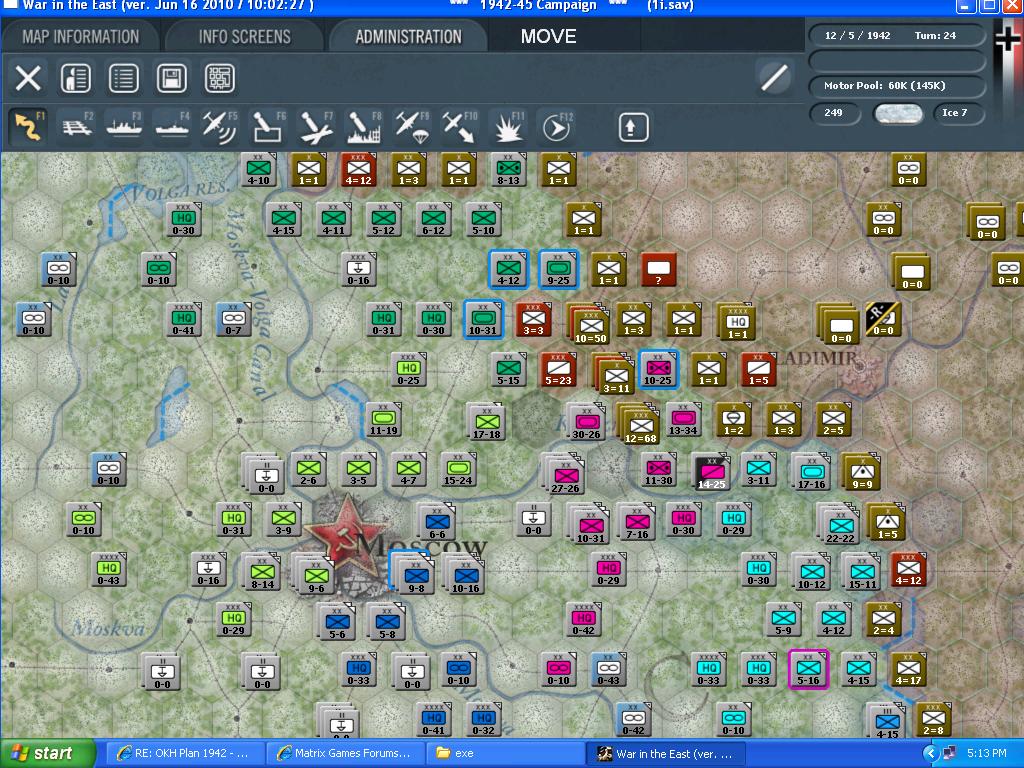Select the Rail Move mode F2 icon

76,126
